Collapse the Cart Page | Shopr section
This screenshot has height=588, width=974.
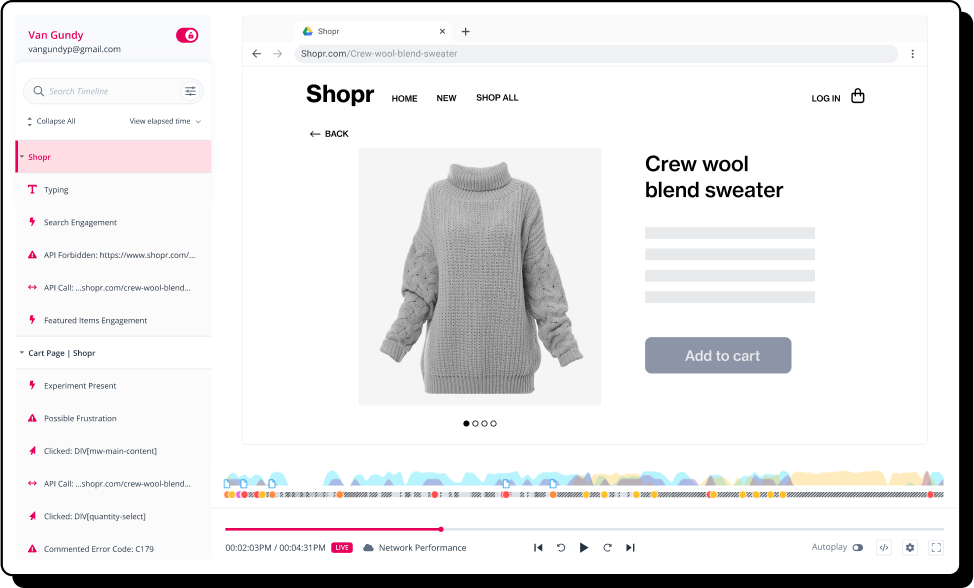pos(21,353)
